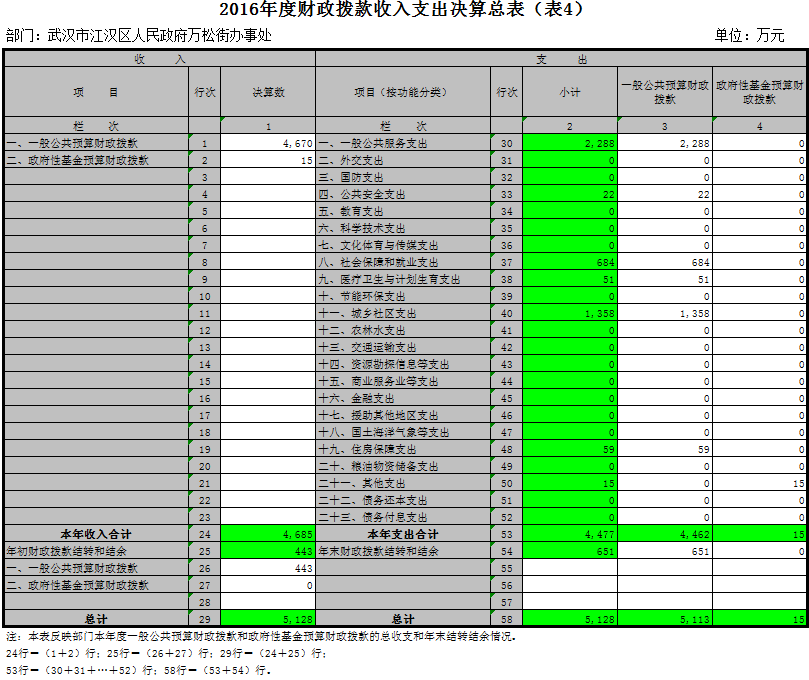Click the 支出 section header
The image size is (809, 680).
561,59
